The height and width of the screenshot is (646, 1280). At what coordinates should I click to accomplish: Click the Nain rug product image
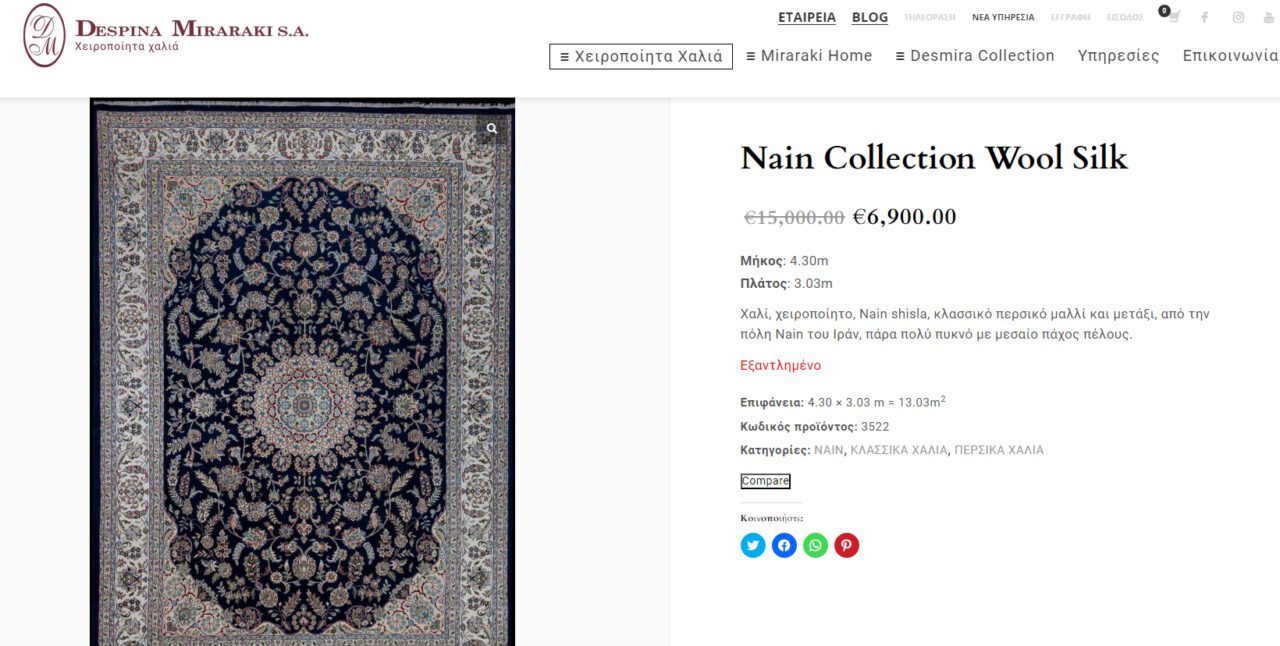click(x=302, y=380)
